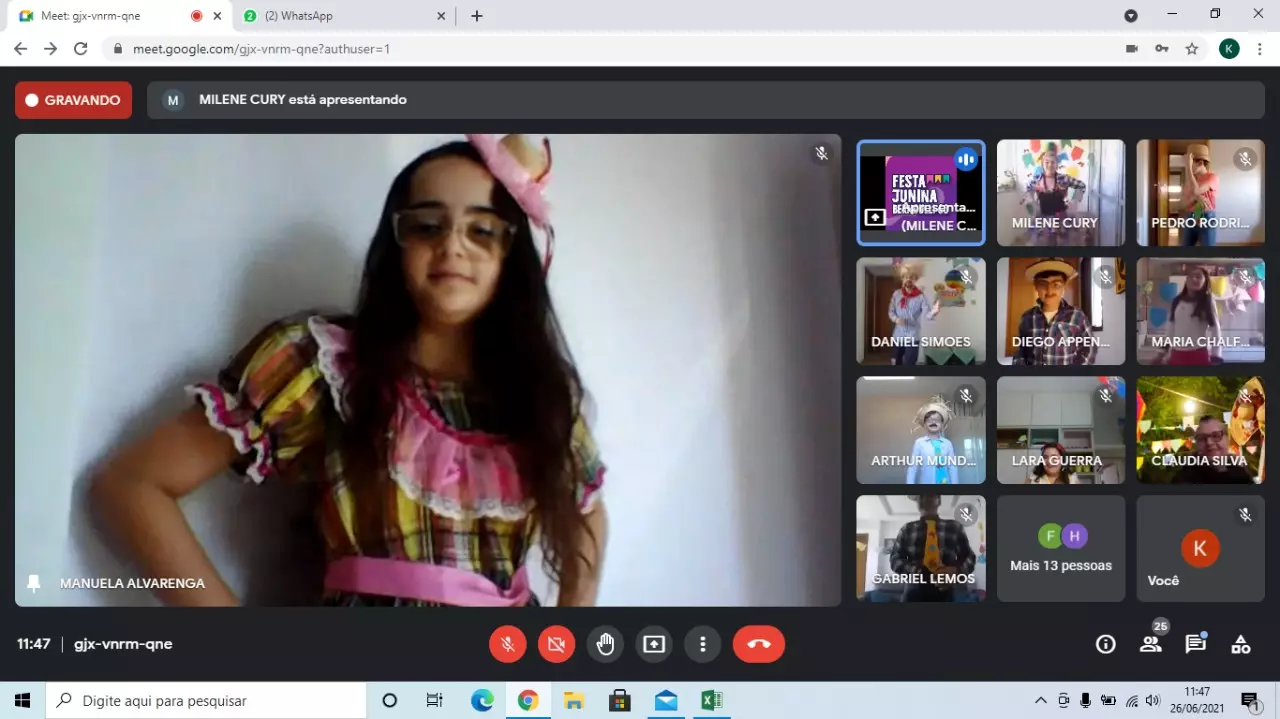Show the participants list icon

tap(1151, 644)
